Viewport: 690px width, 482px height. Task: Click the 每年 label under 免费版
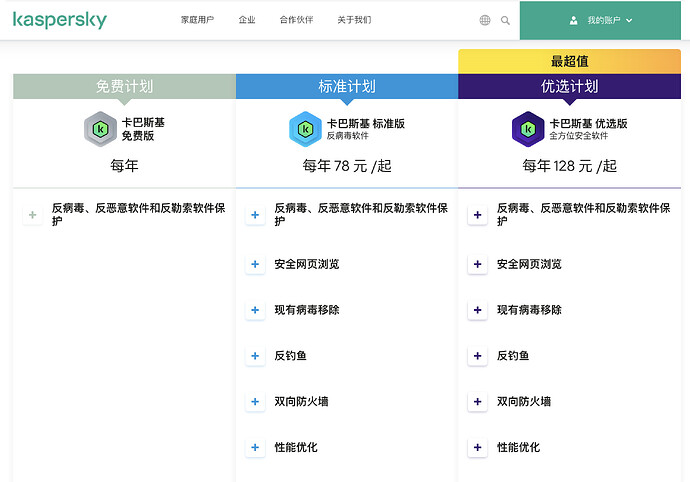coord(124,166)
